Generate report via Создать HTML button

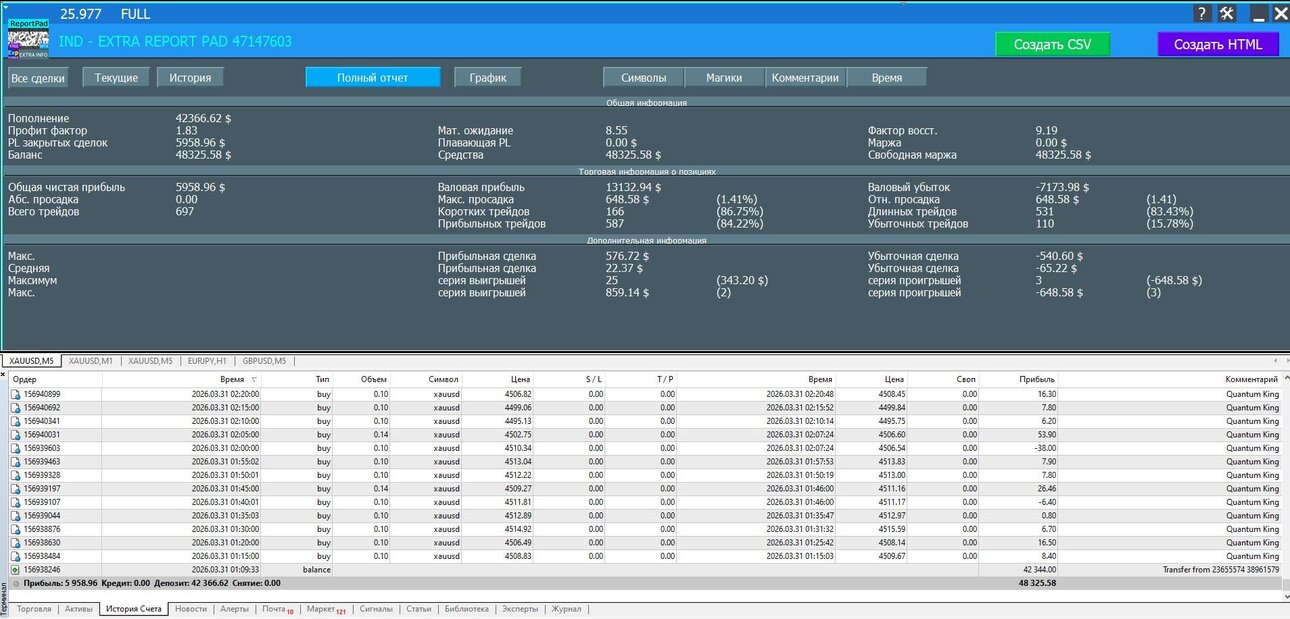point(1218,44)
